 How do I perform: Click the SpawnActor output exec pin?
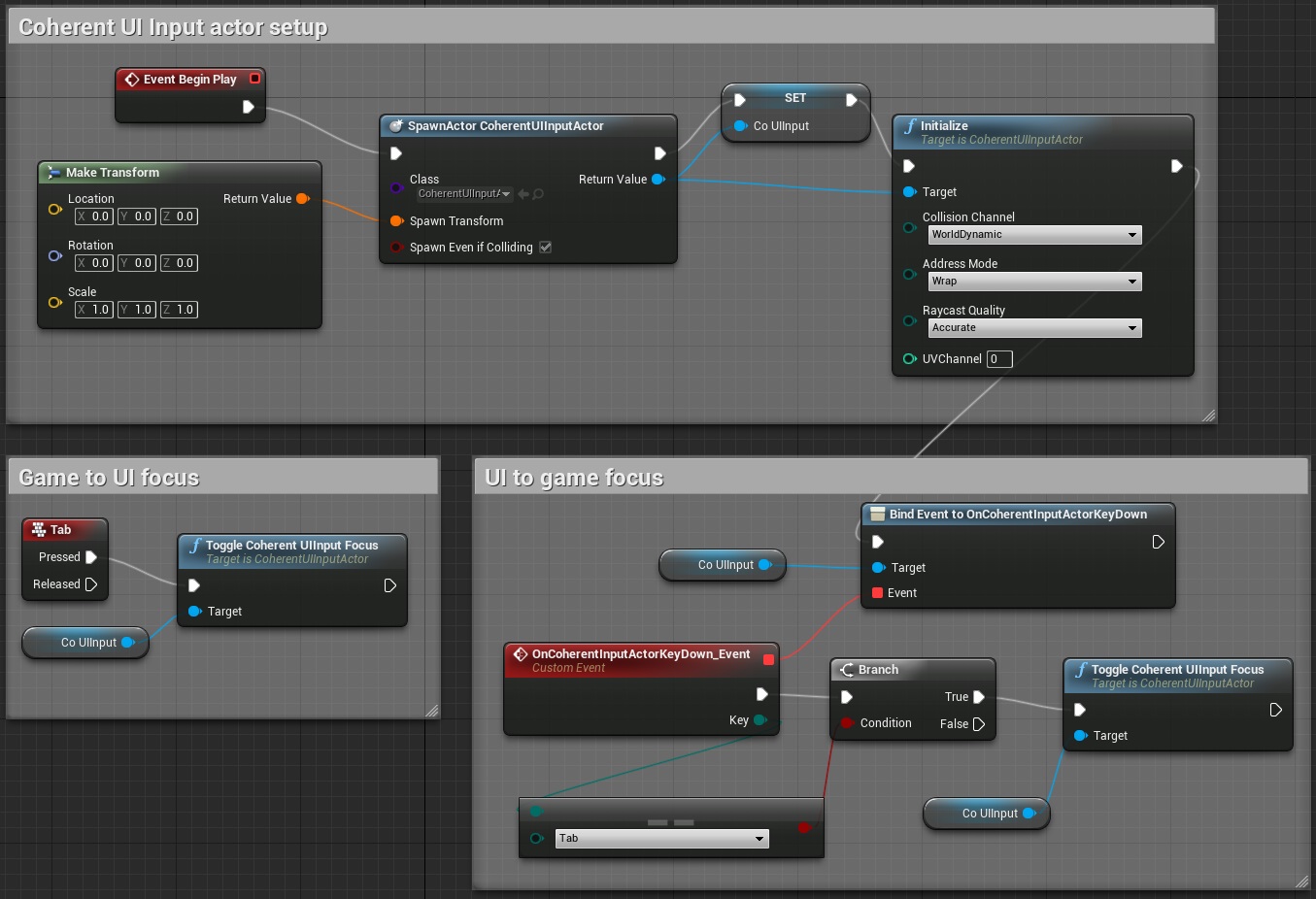point(660,153)
